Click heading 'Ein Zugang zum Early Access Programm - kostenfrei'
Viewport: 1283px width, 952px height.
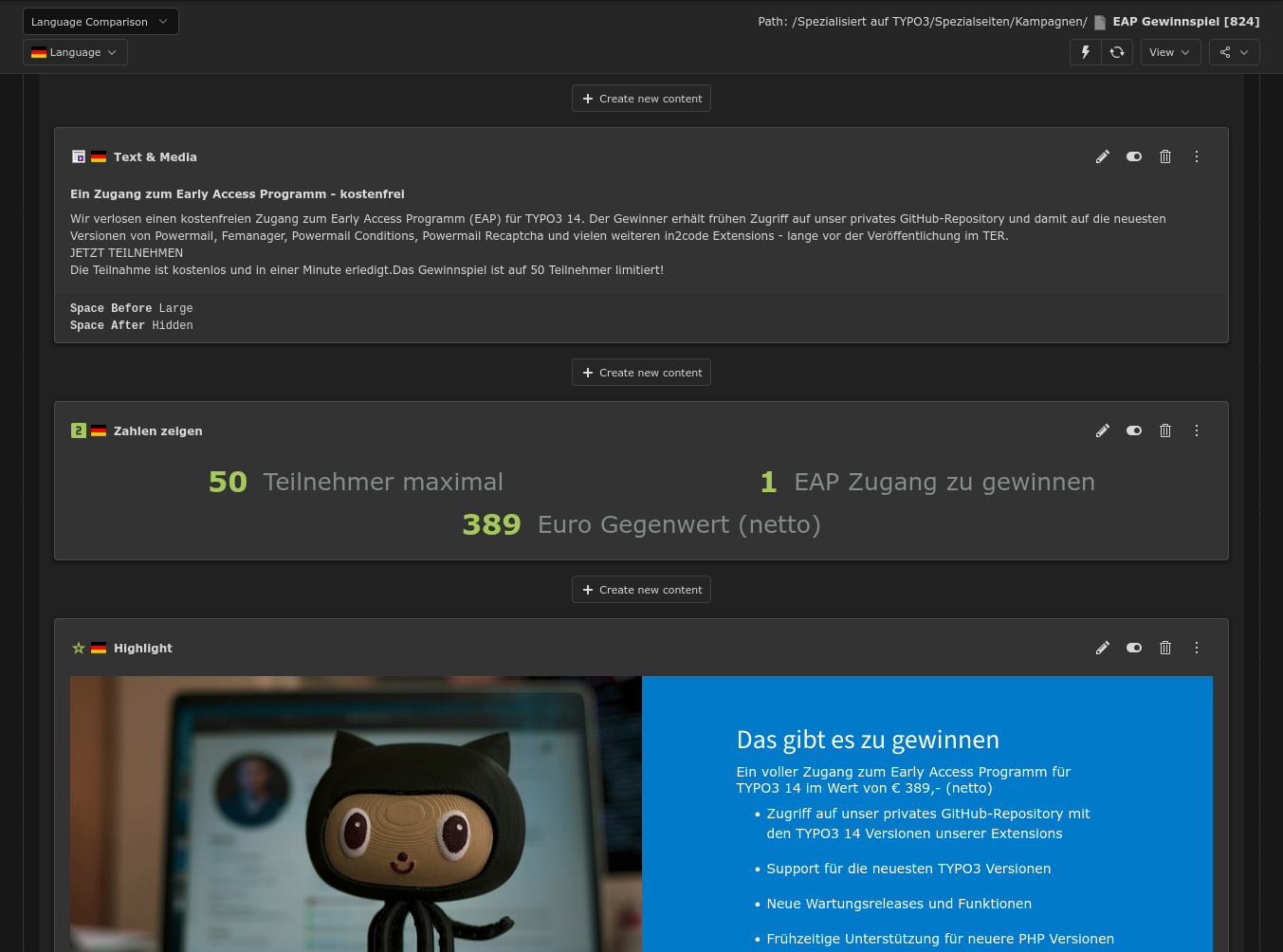tap(237, 194)
